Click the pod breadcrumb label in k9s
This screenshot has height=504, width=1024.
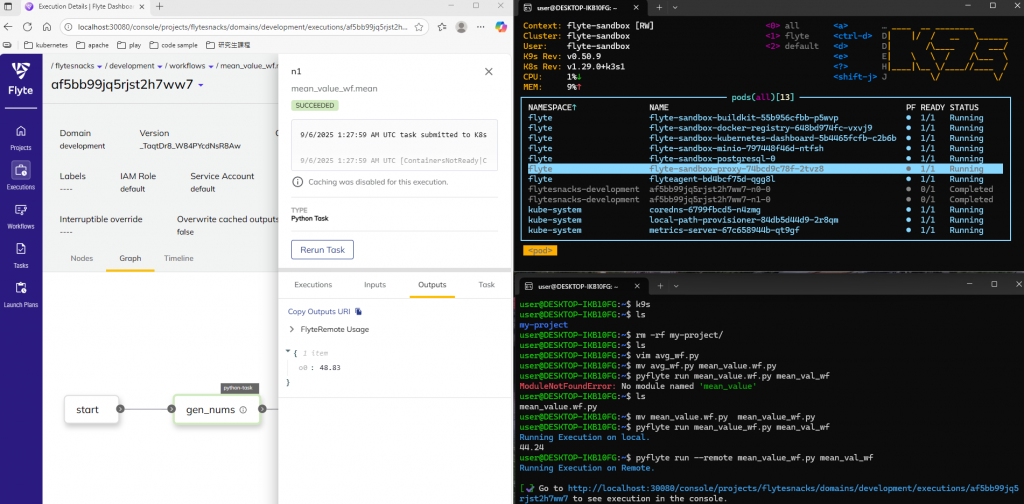click(540, 251)
